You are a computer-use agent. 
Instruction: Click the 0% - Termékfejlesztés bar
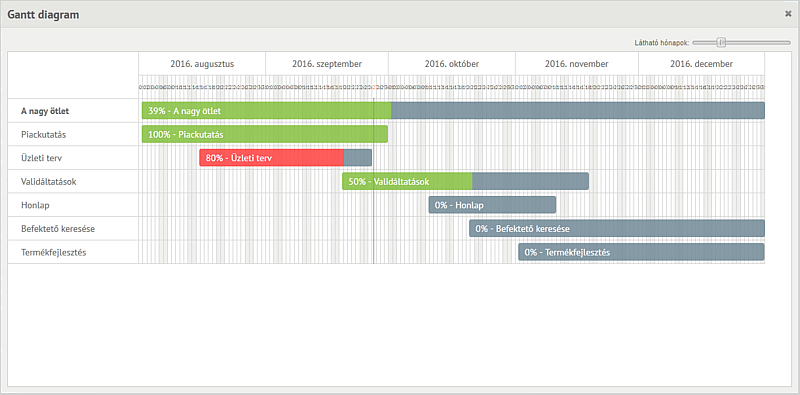click(x=641, y=252)
